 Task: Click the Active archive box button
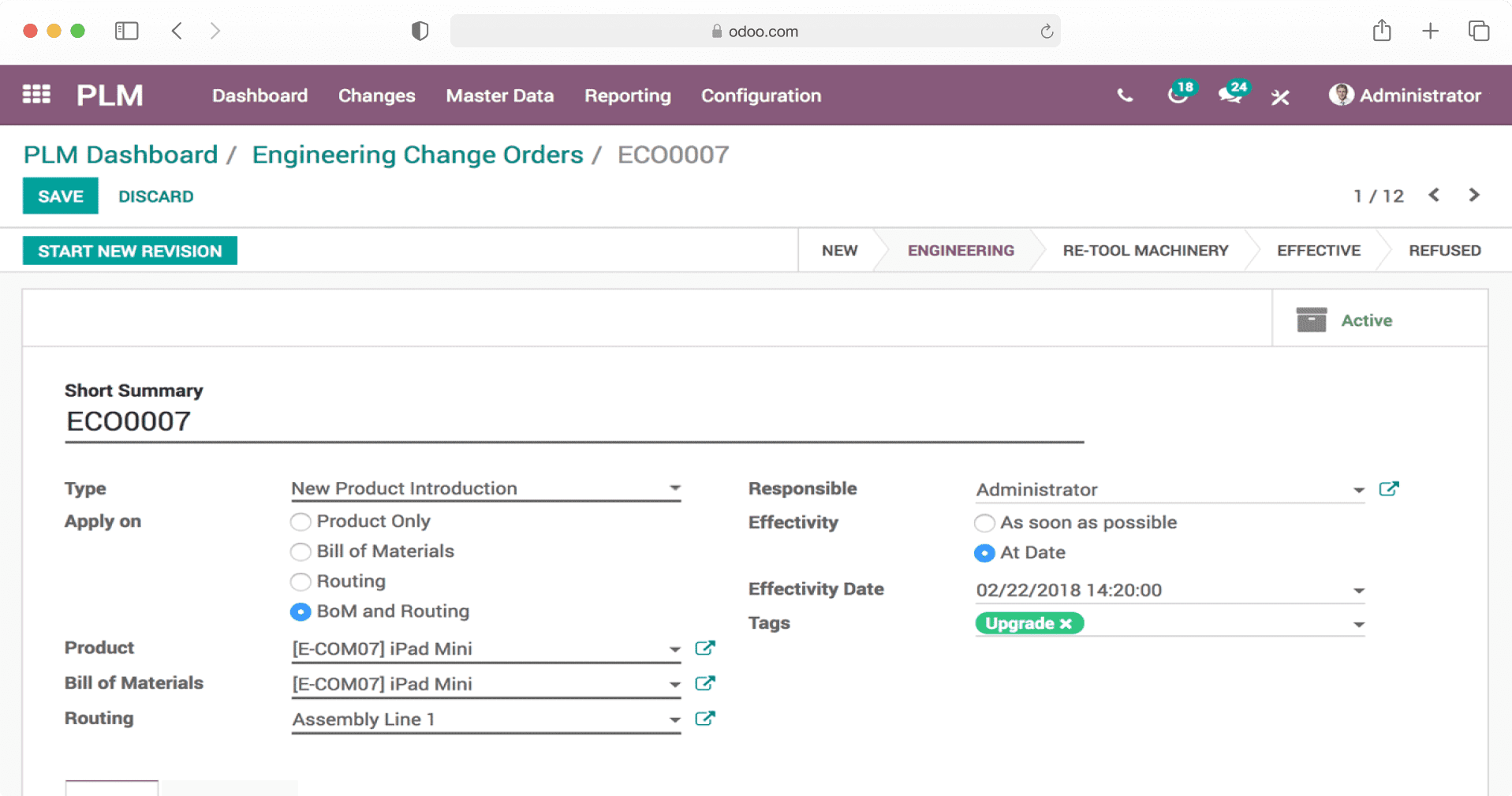1345,320
